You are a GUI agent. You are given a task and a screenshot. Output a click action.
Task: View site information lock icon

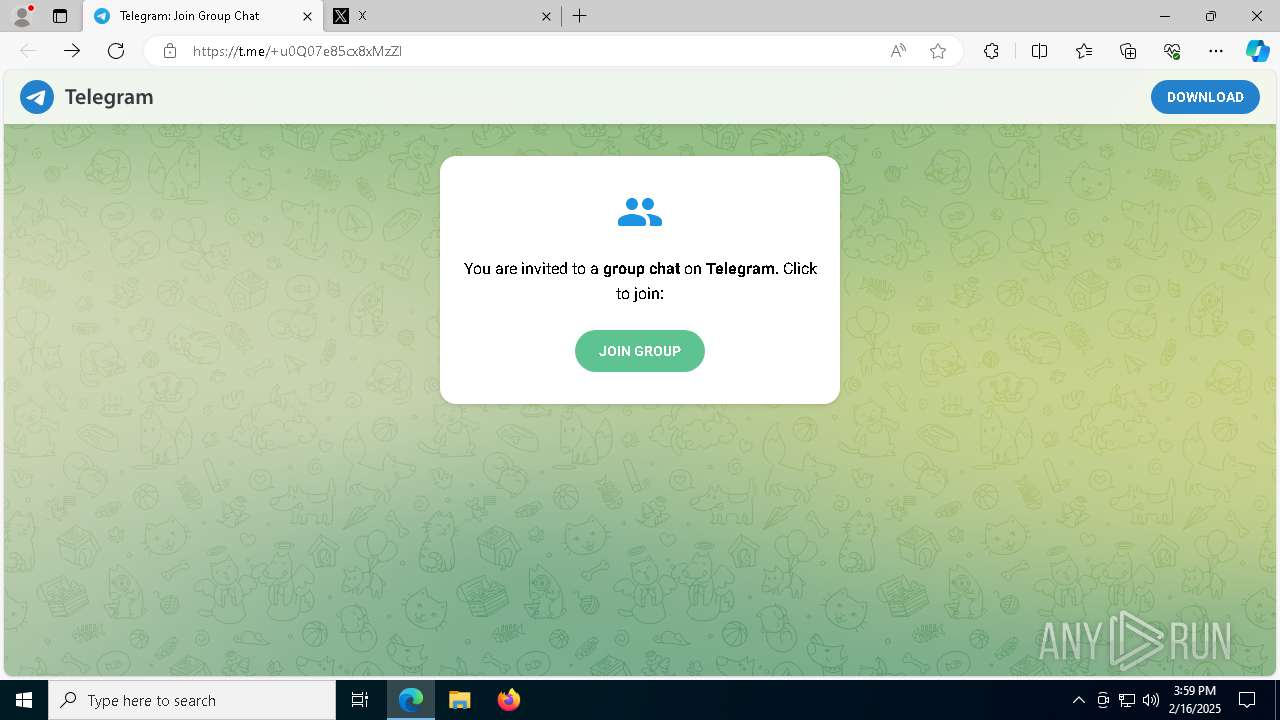tap(170, 51)
